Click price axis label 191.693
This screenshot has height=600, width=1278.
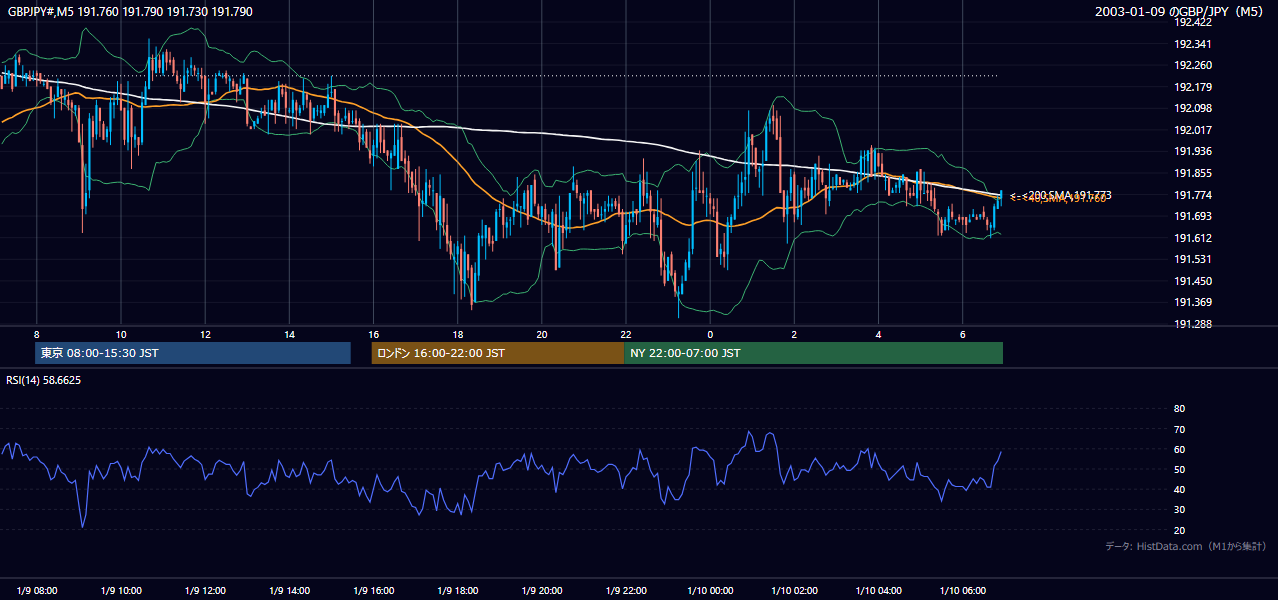coord(1192,216)
